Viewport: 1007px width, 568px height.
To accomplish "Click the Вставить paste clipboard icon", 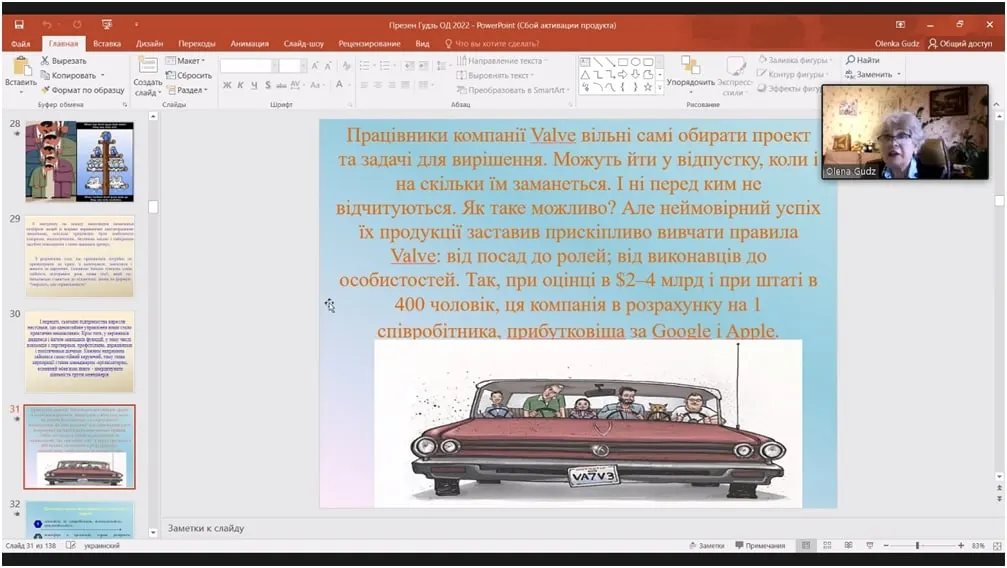I will point(21,67).
